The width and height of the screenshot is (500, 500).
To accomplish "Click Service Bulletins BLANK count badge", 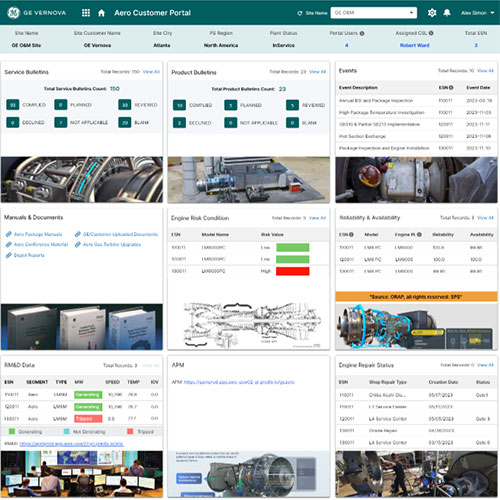I will (125, 123).
